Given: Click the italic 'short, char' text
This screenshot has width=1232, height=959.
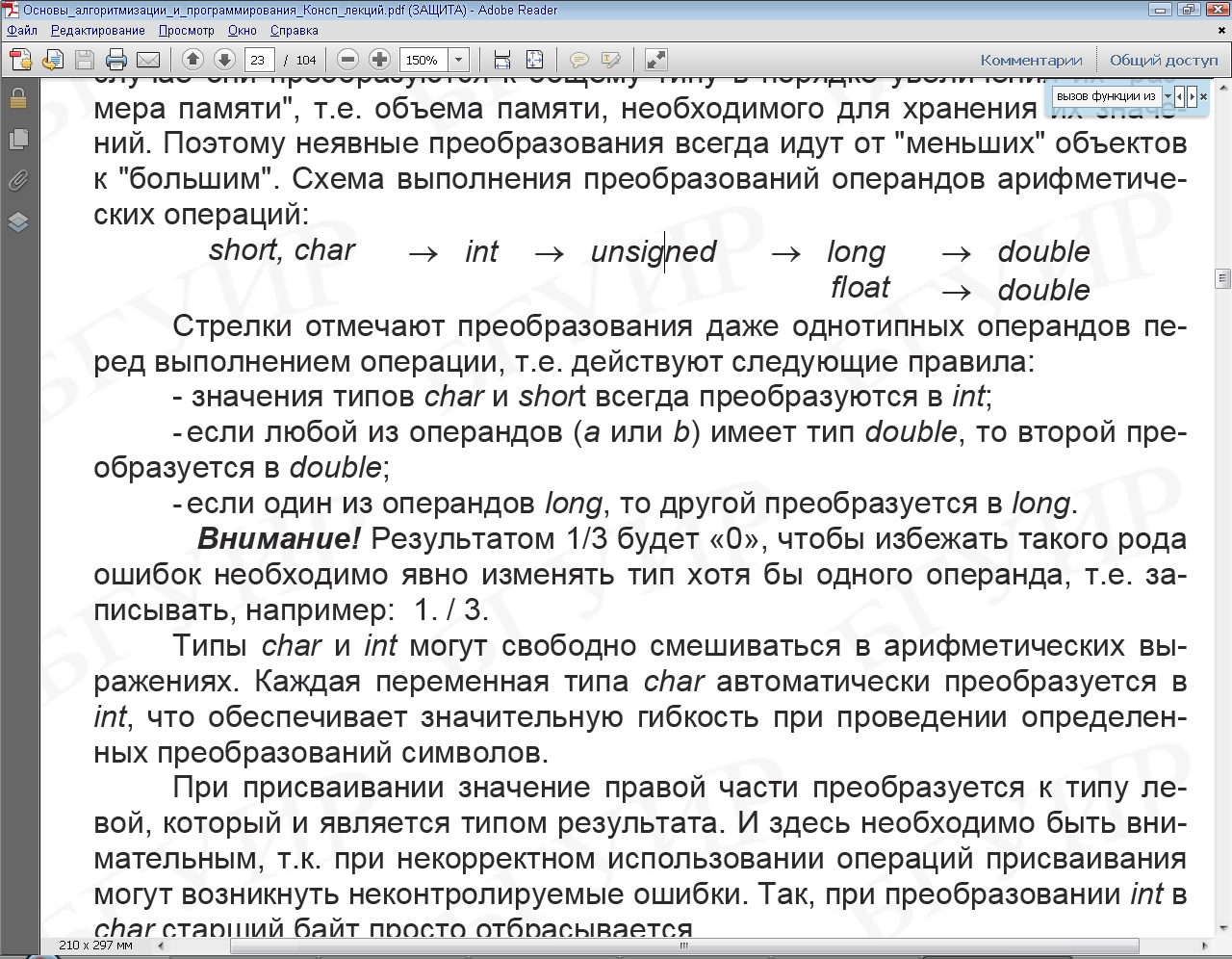Looking at the screenshot, I should (x=282, y=249).
